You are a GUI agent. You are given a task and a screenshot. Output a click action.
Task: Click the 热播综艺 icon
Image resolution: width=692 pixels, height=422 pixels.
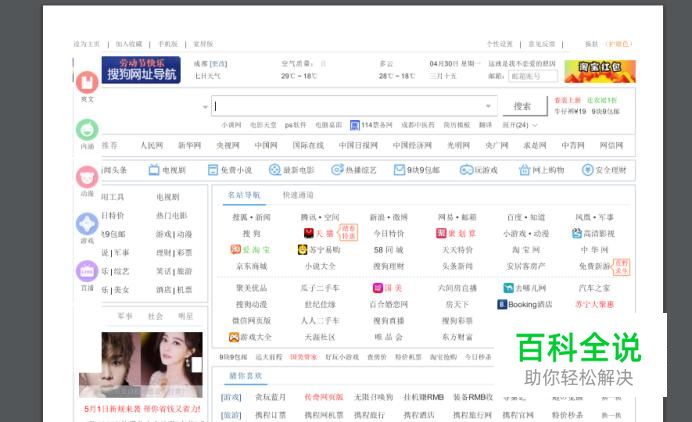click(x=337, y=170)
